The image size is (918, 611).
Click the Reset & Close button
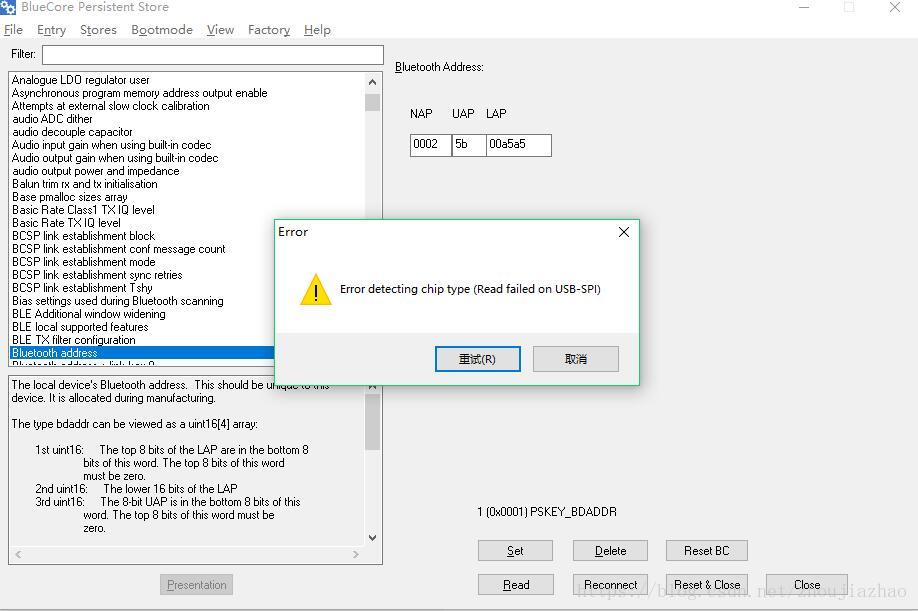(707, 585)
